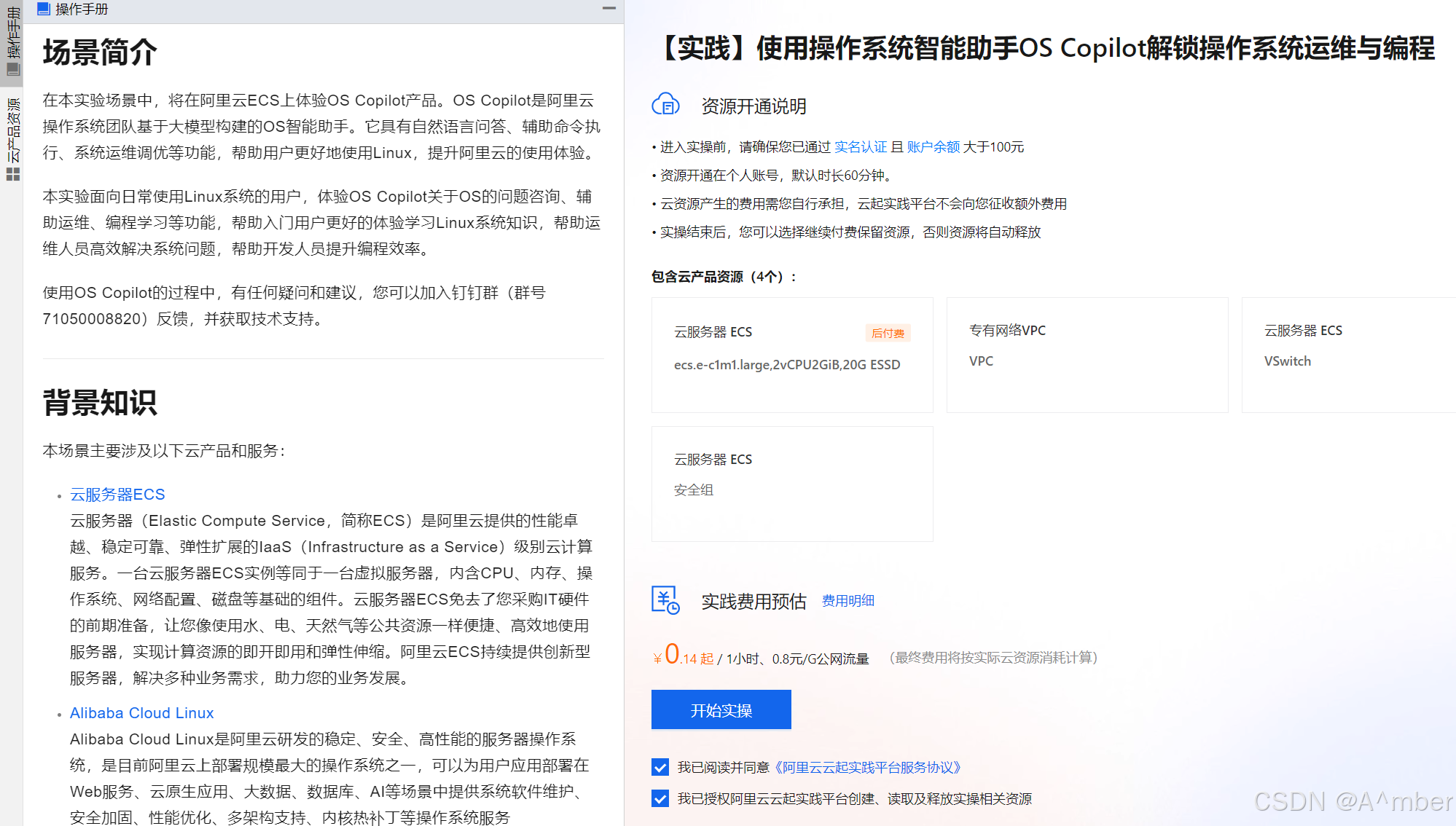Open the 费用明细 cost detail link
Viewport: 1456px width, 826px height.
pyautogui.click(x=848, y=601)
